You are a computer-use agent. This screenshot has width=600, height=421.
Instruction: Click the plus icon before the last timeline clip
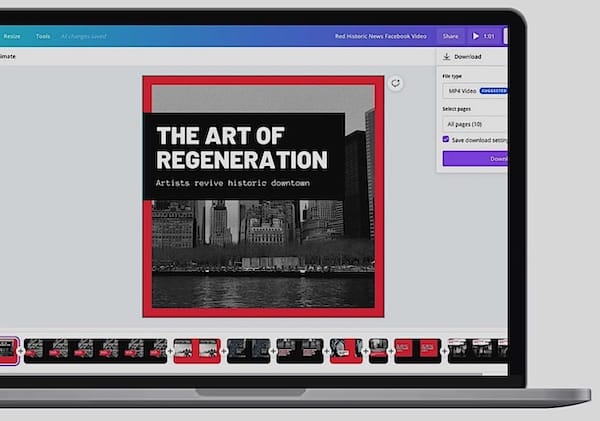point(444,351)
